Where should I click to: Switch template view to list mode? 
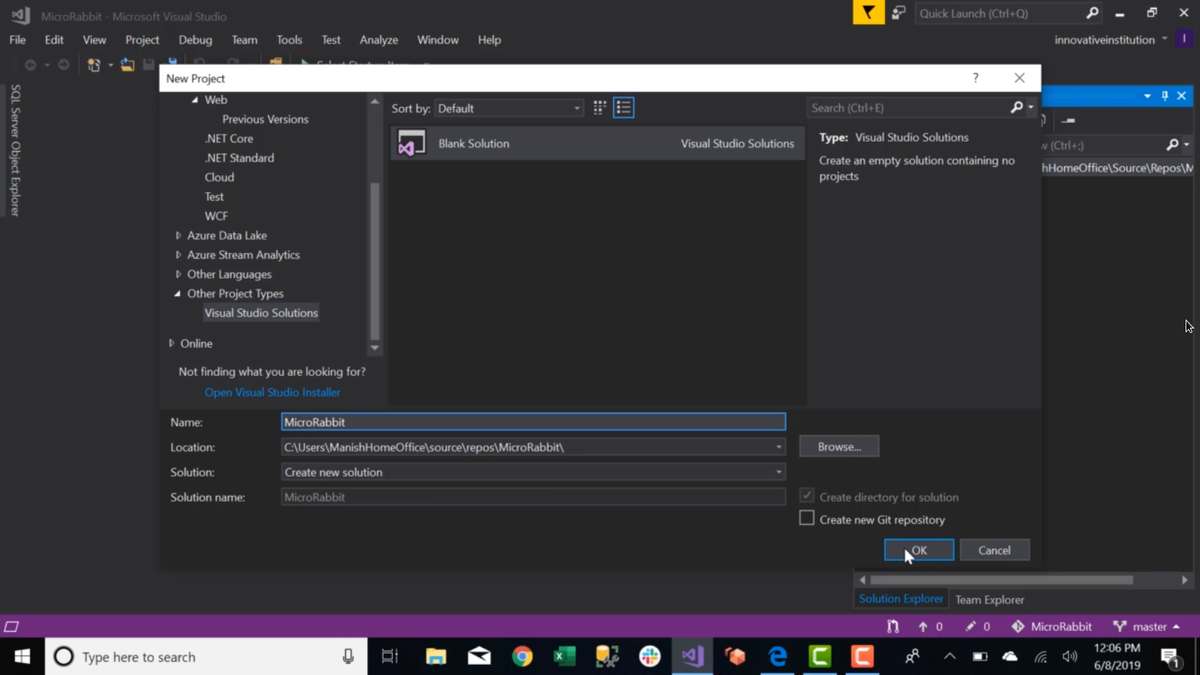[624, 108]
